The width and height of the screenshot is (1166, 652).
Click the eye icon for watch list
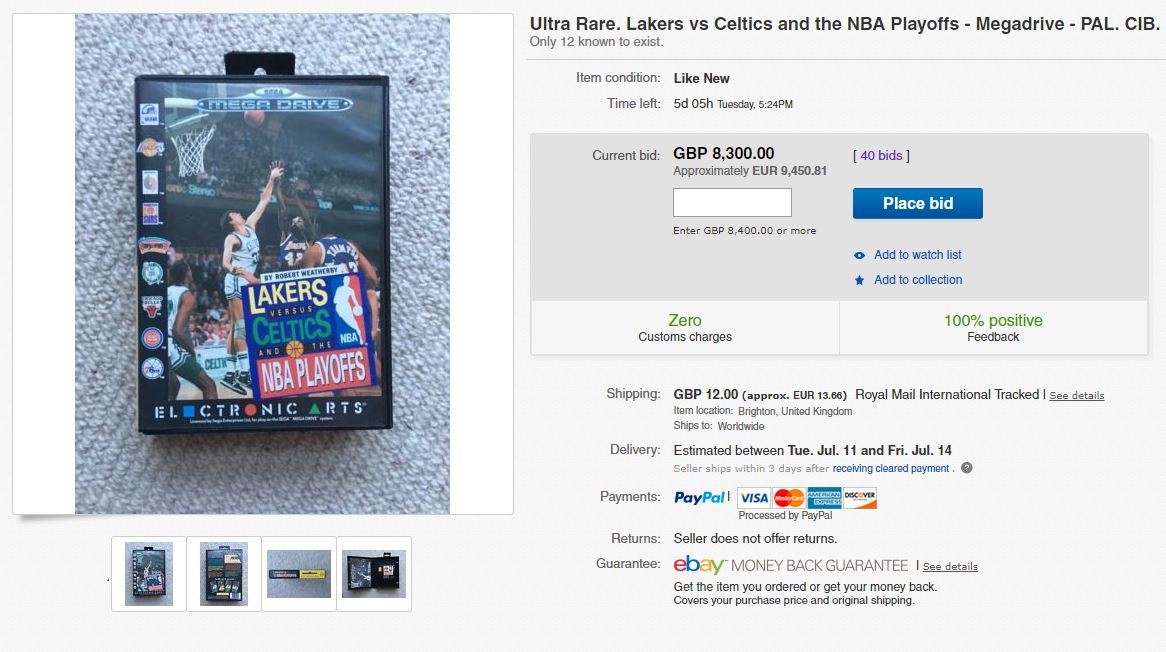[x=859, y=255]
